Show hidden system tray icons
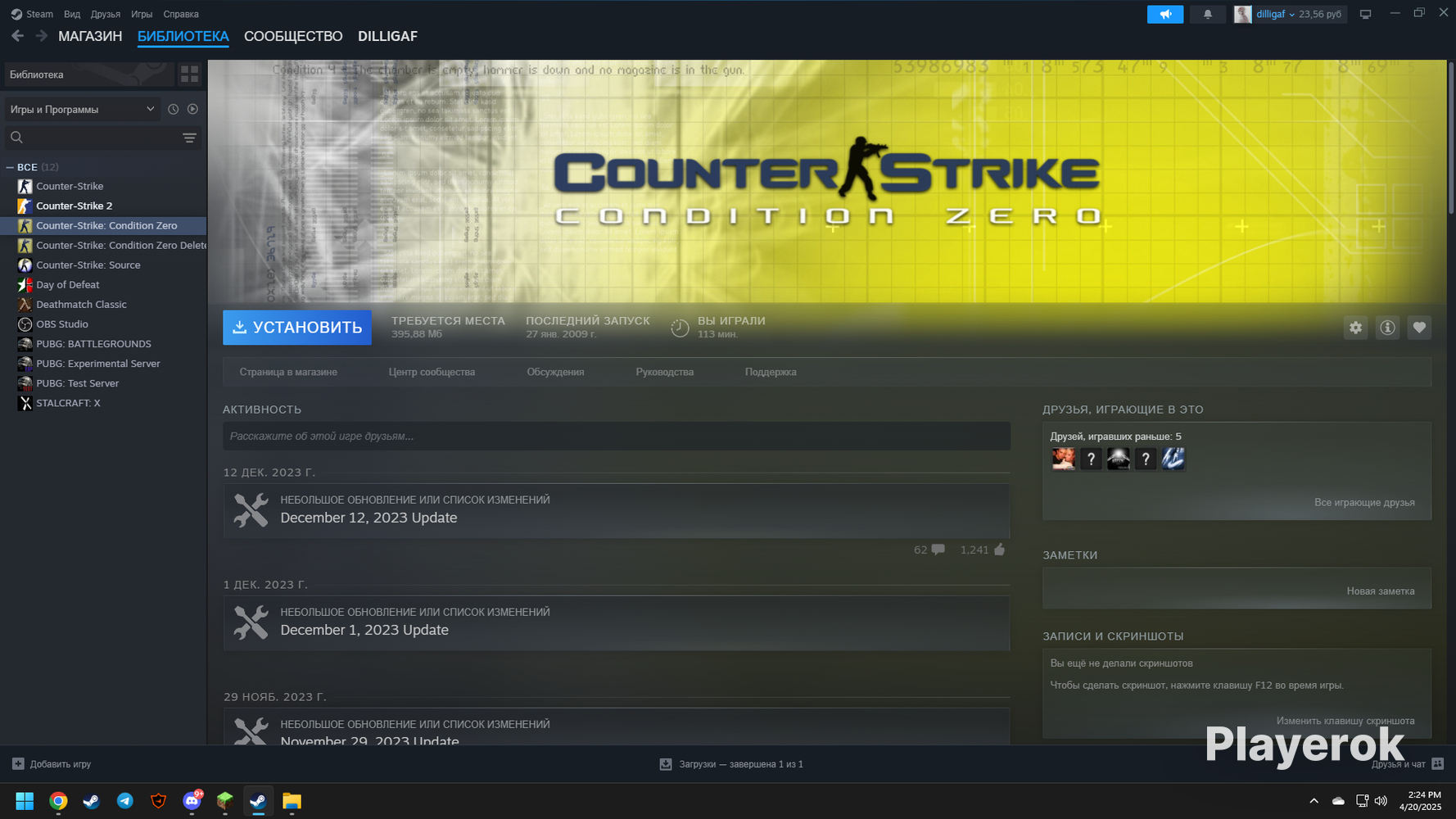Image resolution: width=1456 pixels, height=819 pixels. tap(1314, 801)
